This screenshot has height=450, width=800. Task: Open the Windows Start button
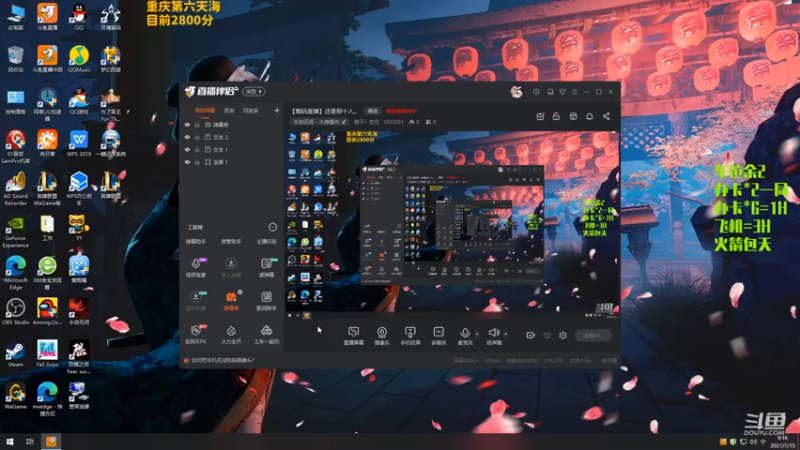coord(9,442)
